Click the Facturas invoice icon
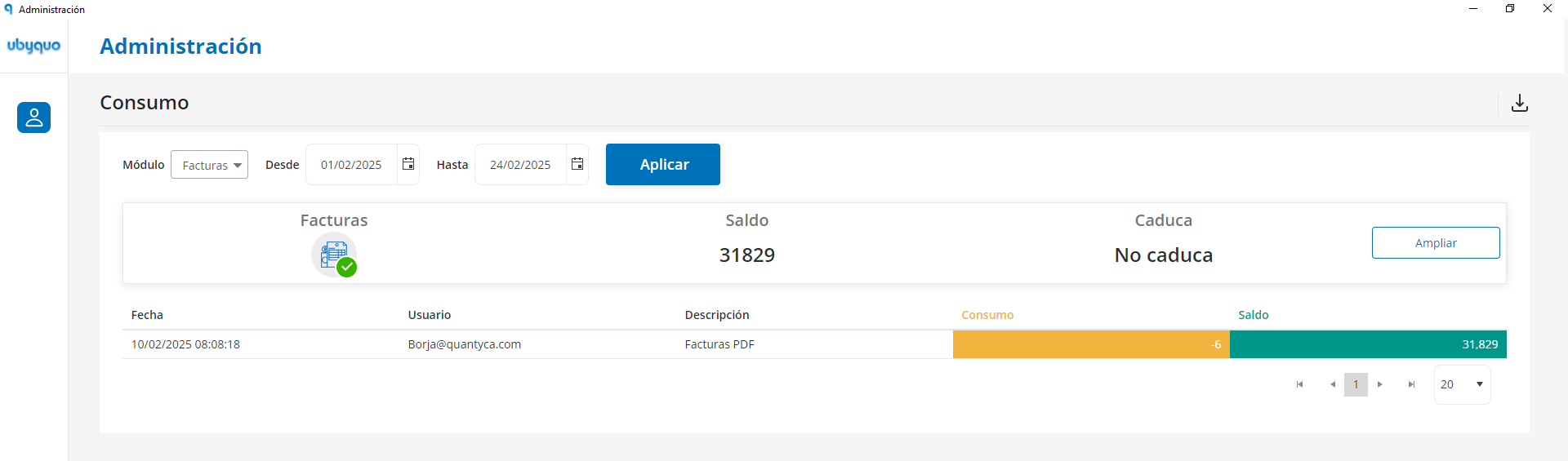1568x461 pixels. coord(334,255)
